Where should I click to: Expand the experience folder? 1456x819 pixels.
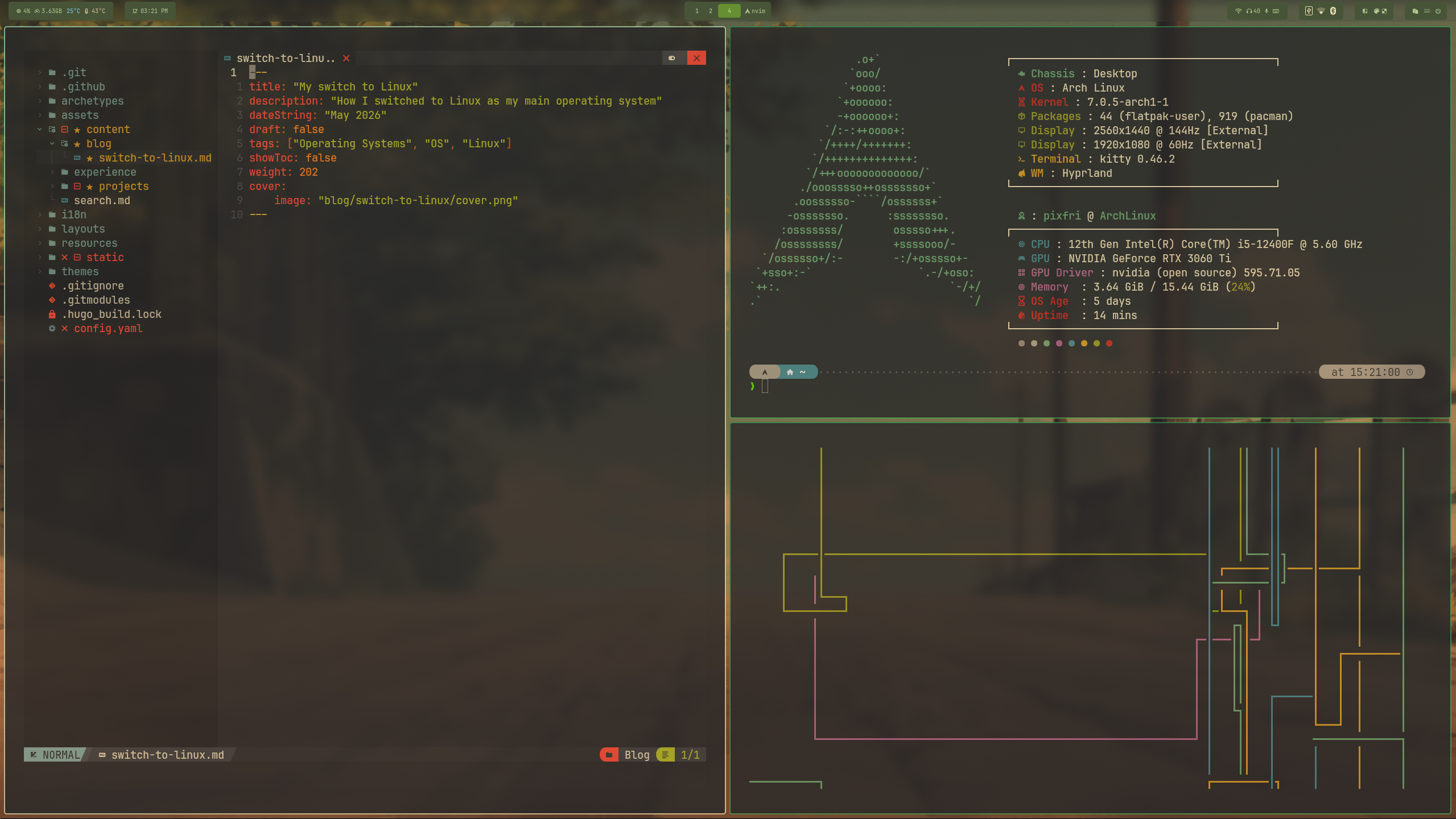pyautogui.click(x=52, y=172)
